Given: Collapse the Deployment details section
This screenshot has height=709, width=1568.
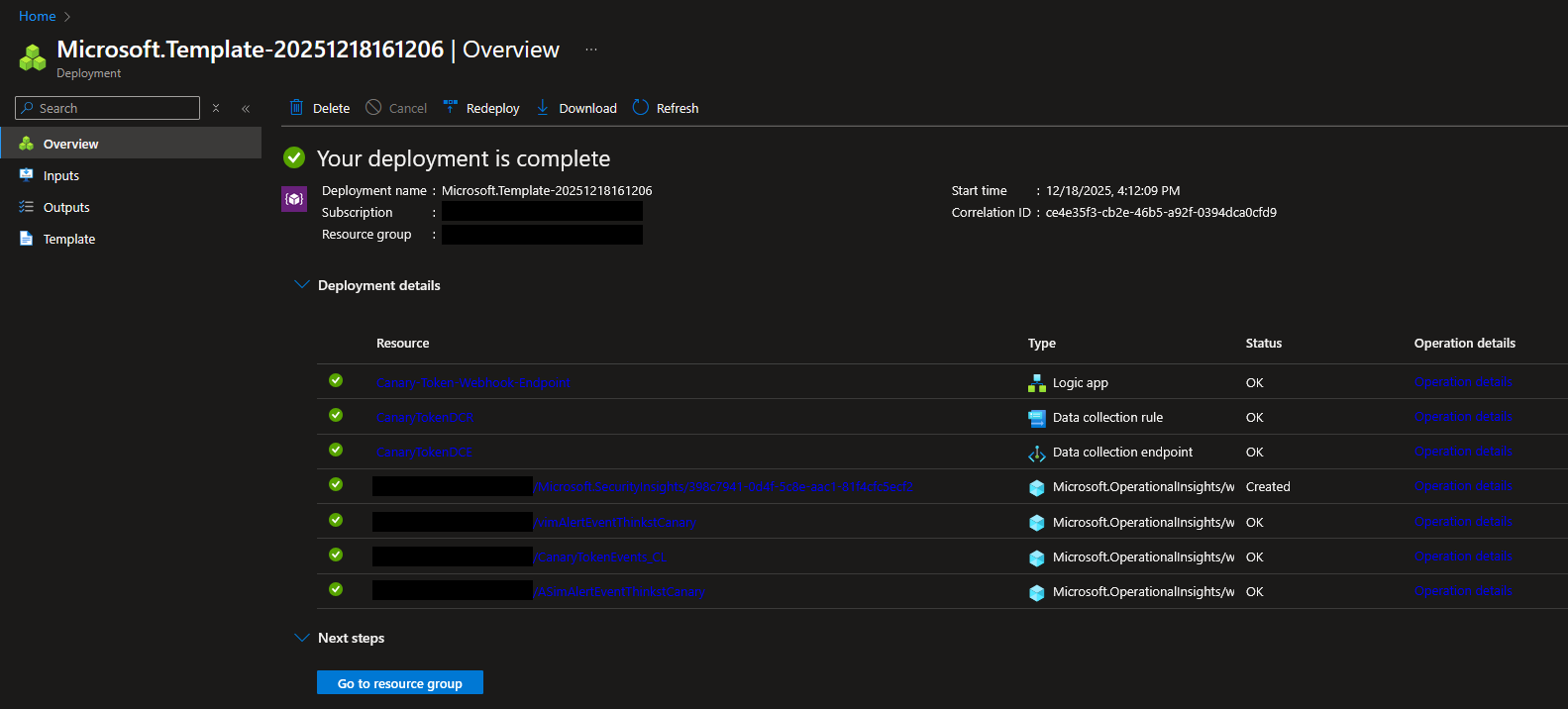Looking at the screenshot, I should click(x=302, y=284).
